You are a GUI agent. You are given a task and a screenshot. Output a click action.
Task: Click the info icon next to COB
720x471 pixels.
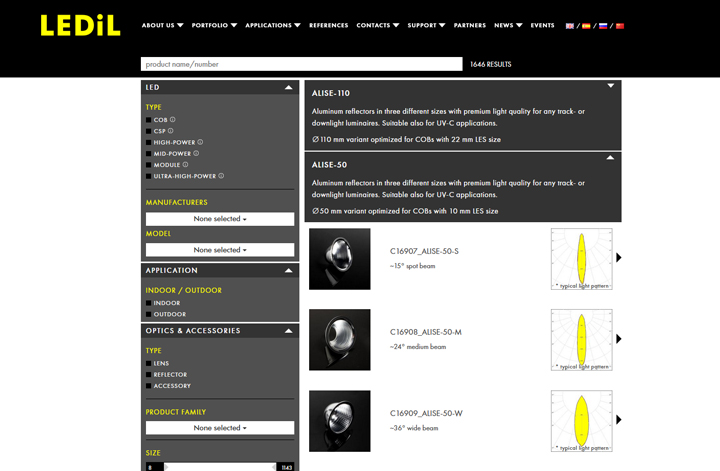pos(173,120)
